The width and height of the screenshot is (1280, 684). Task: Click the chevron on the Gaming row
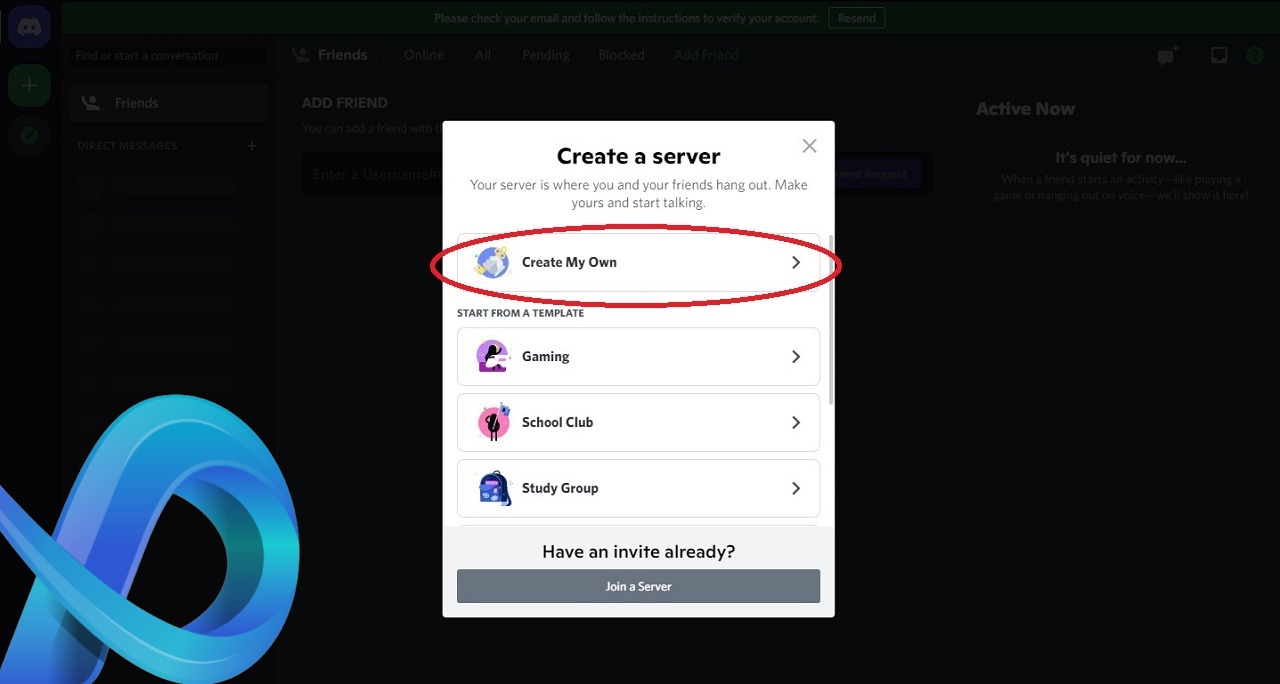(796, 356)
